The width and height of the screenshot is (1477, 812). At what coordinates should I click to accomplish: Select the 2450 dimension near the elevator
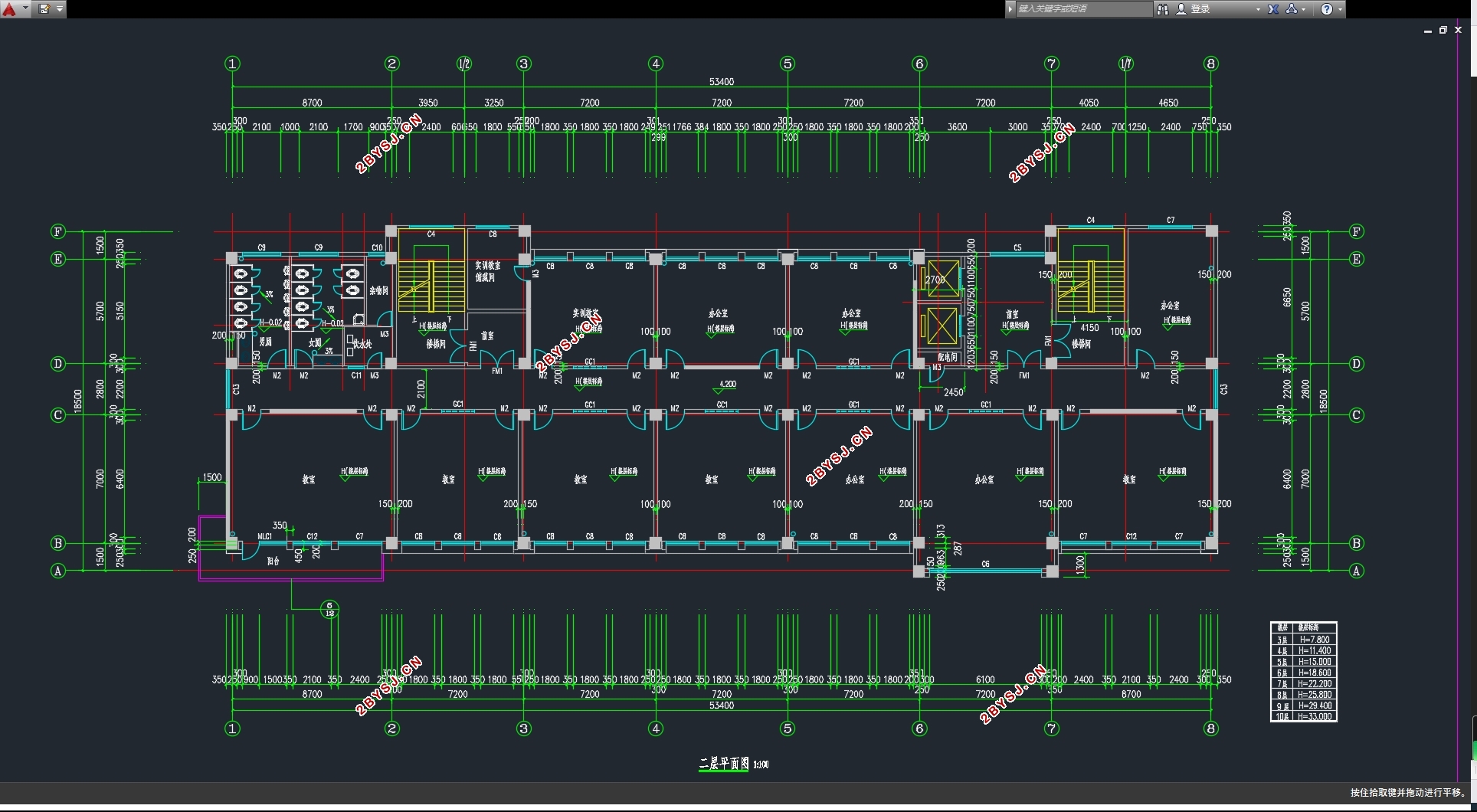pos(954,392)
